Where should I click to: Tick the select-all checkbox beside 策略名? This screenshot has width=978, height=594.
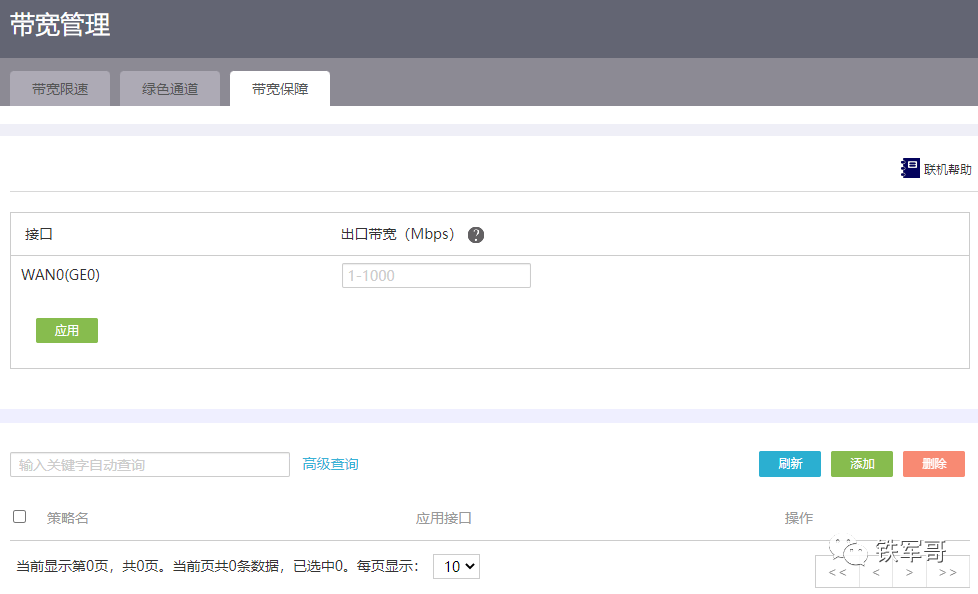click(19, 517)
